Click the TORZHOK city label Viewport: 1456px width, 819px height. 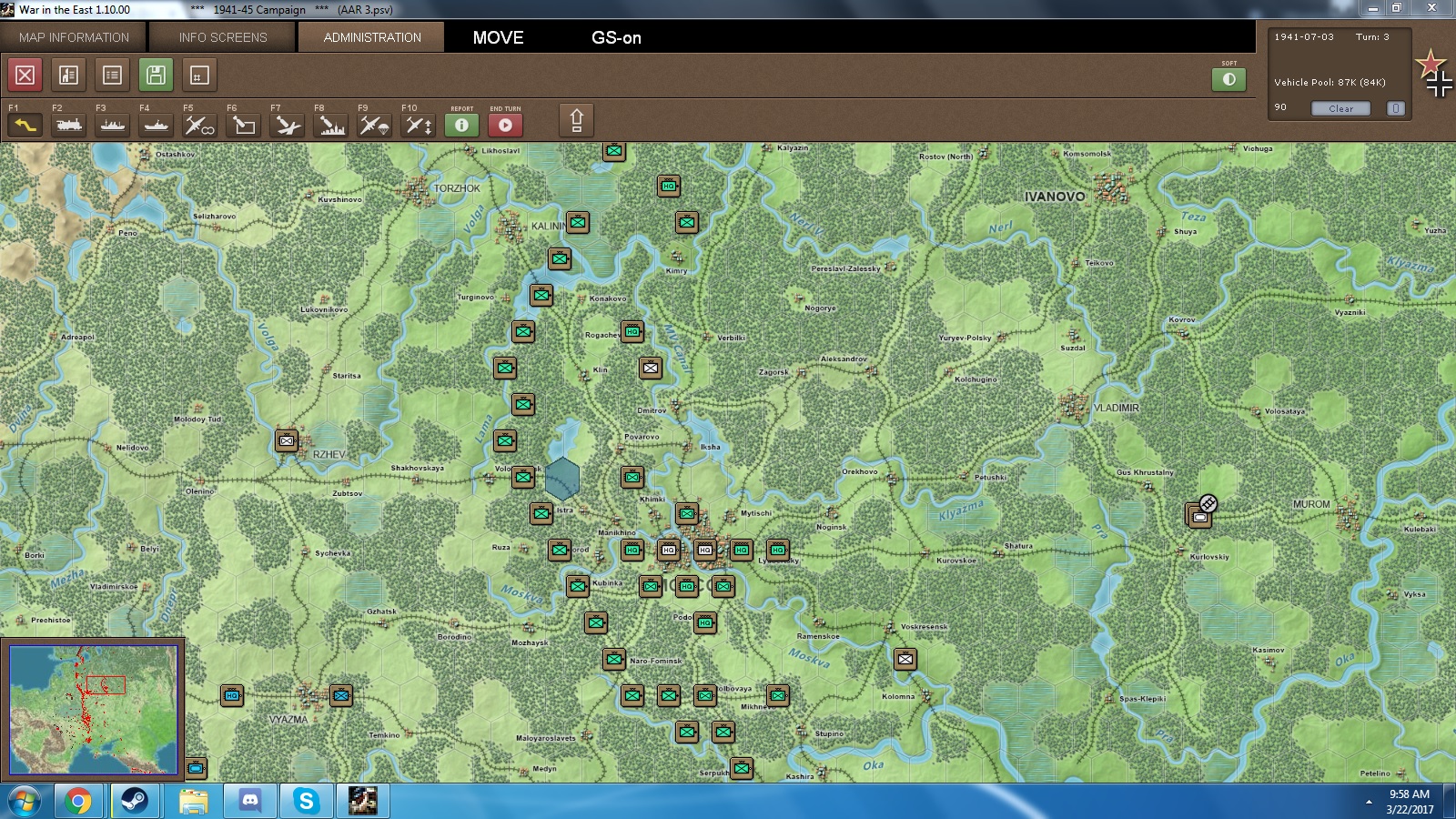pos(457,188)
